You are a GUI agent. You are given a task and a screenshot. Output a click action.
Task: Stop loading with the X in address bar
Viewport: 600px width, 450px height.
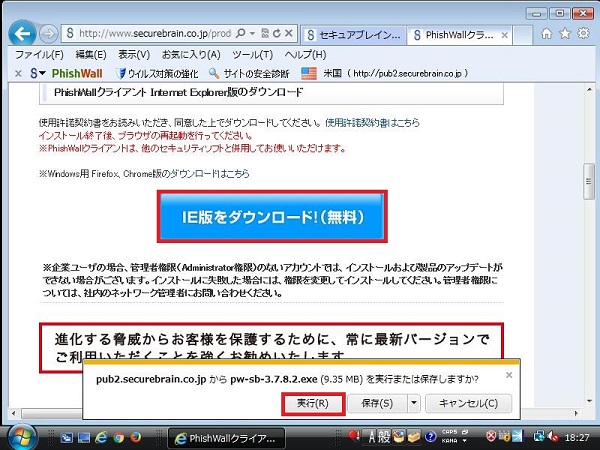click(x=289, y=33)
